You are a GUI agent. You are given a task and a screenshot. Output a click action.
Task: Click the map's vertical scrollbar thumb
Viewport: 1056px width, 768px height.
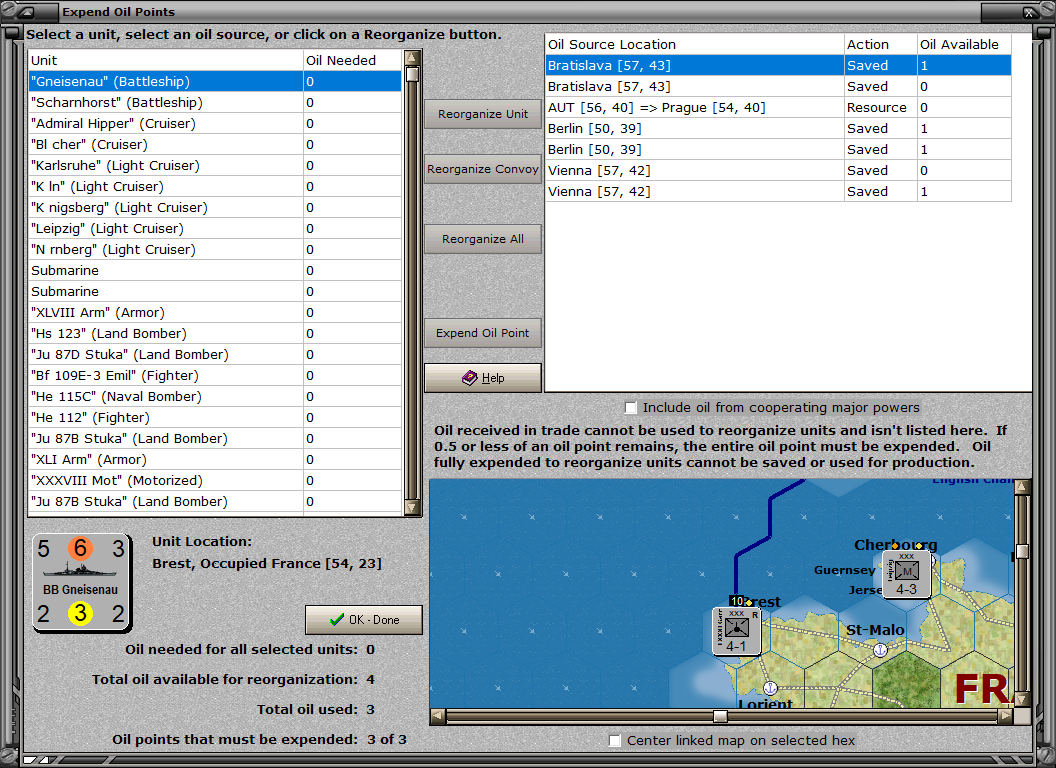1022,551
